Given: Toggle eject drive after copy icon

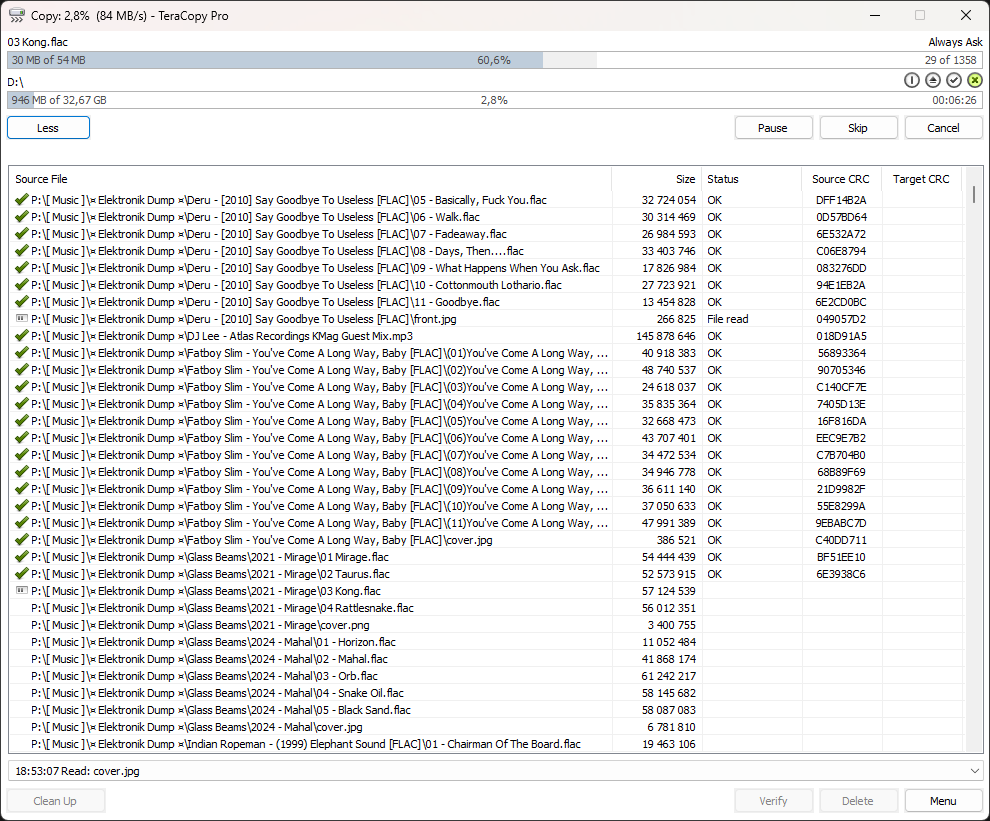Looking at the screenshot, I should point(933,80).
